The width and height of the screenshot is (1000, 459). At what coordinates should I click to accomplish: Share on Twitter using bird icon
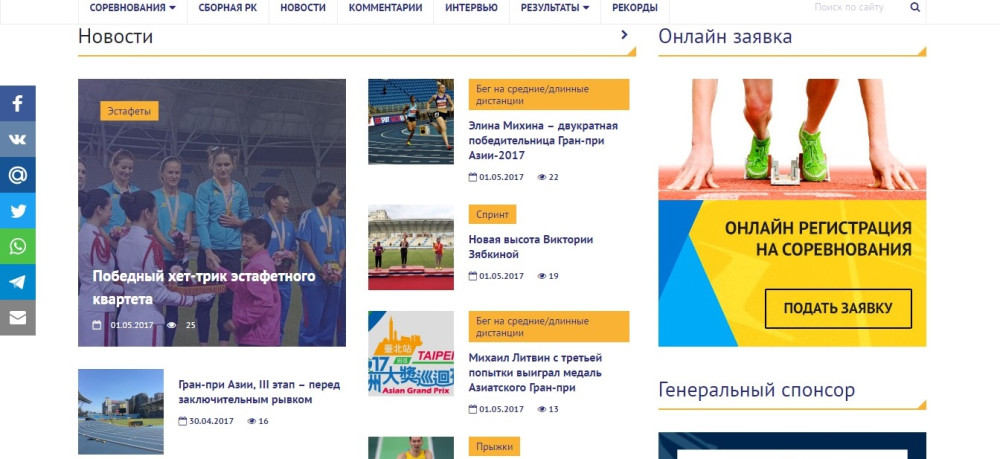(17, 211)
